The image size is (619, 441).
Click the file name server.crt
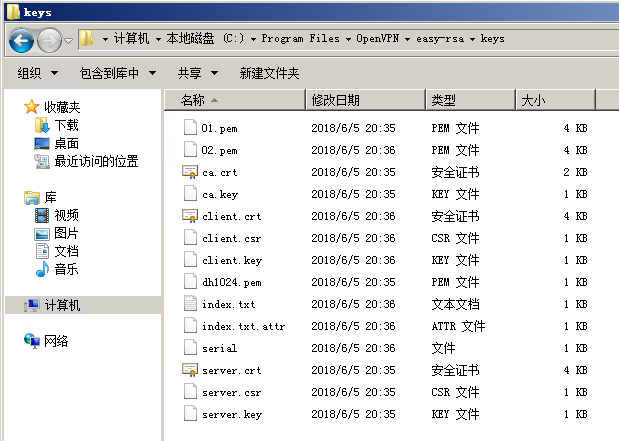231,370
